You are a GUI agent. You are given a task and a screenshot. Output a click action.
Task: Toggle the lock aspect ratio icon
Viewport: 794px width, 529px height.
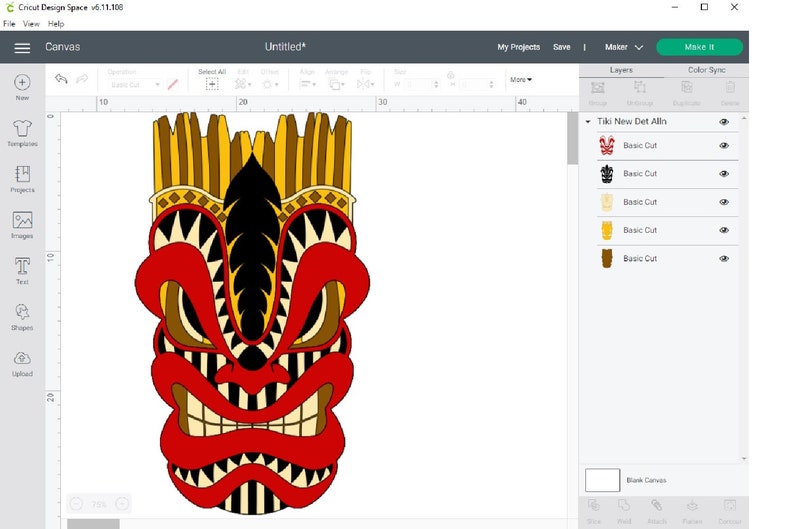point(450,75)
